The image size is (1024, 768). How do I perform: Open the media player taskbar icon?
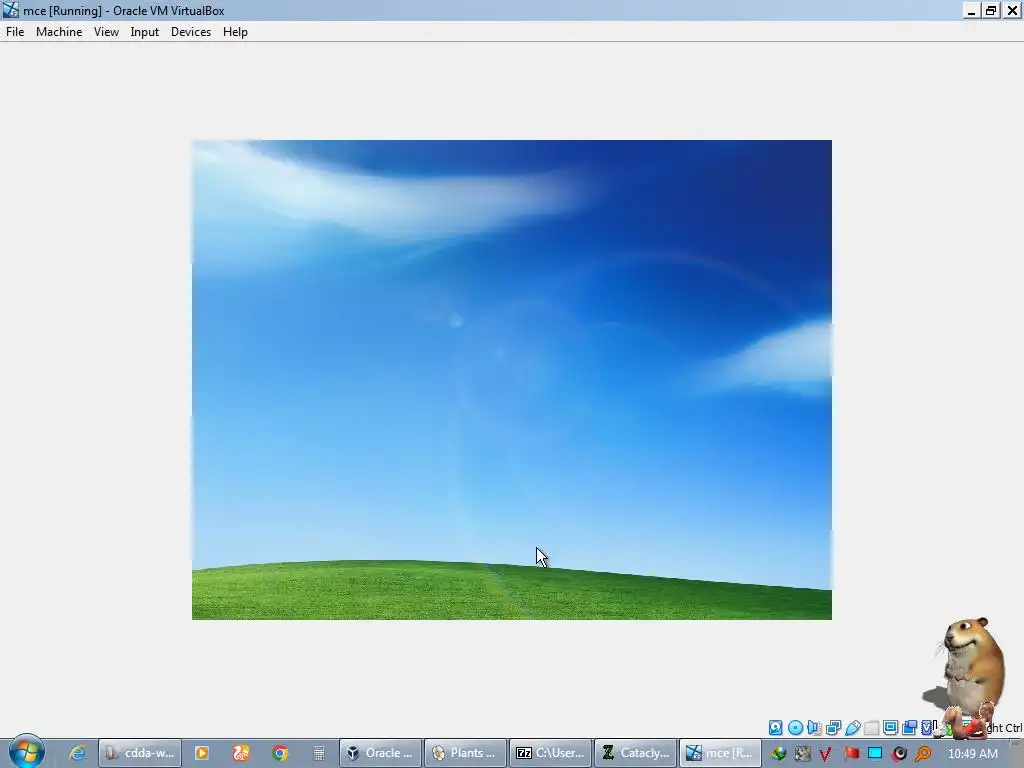(x=202, y=753)
